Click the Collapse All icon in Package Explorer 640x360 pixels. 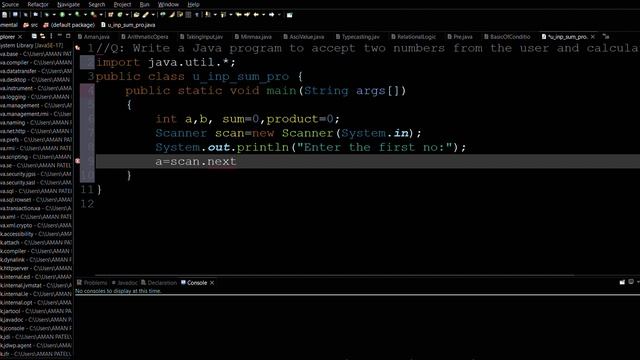[34, 36]
